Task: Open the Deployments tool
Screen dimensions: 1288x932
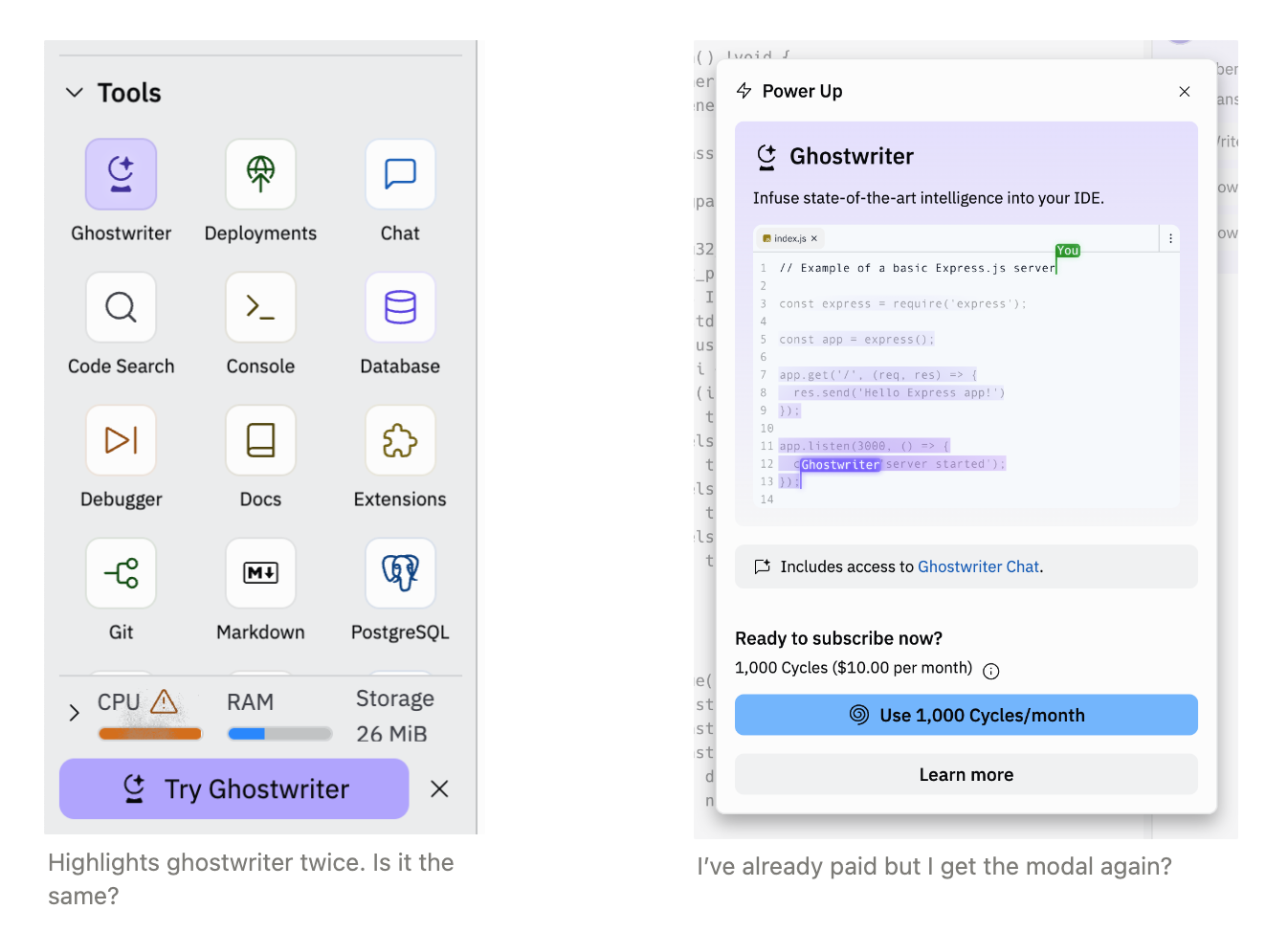Action: point(260,174)
